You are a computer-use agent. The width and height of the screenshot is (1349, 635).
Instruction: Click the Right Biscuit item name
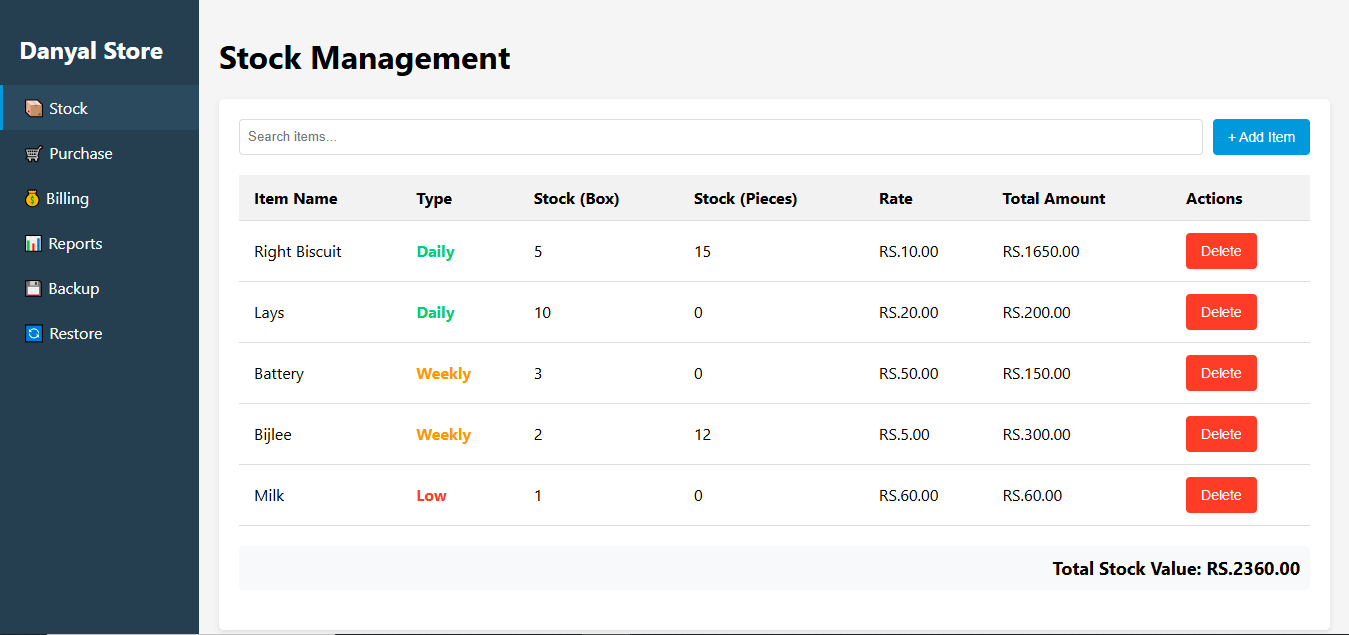[297, 251]
